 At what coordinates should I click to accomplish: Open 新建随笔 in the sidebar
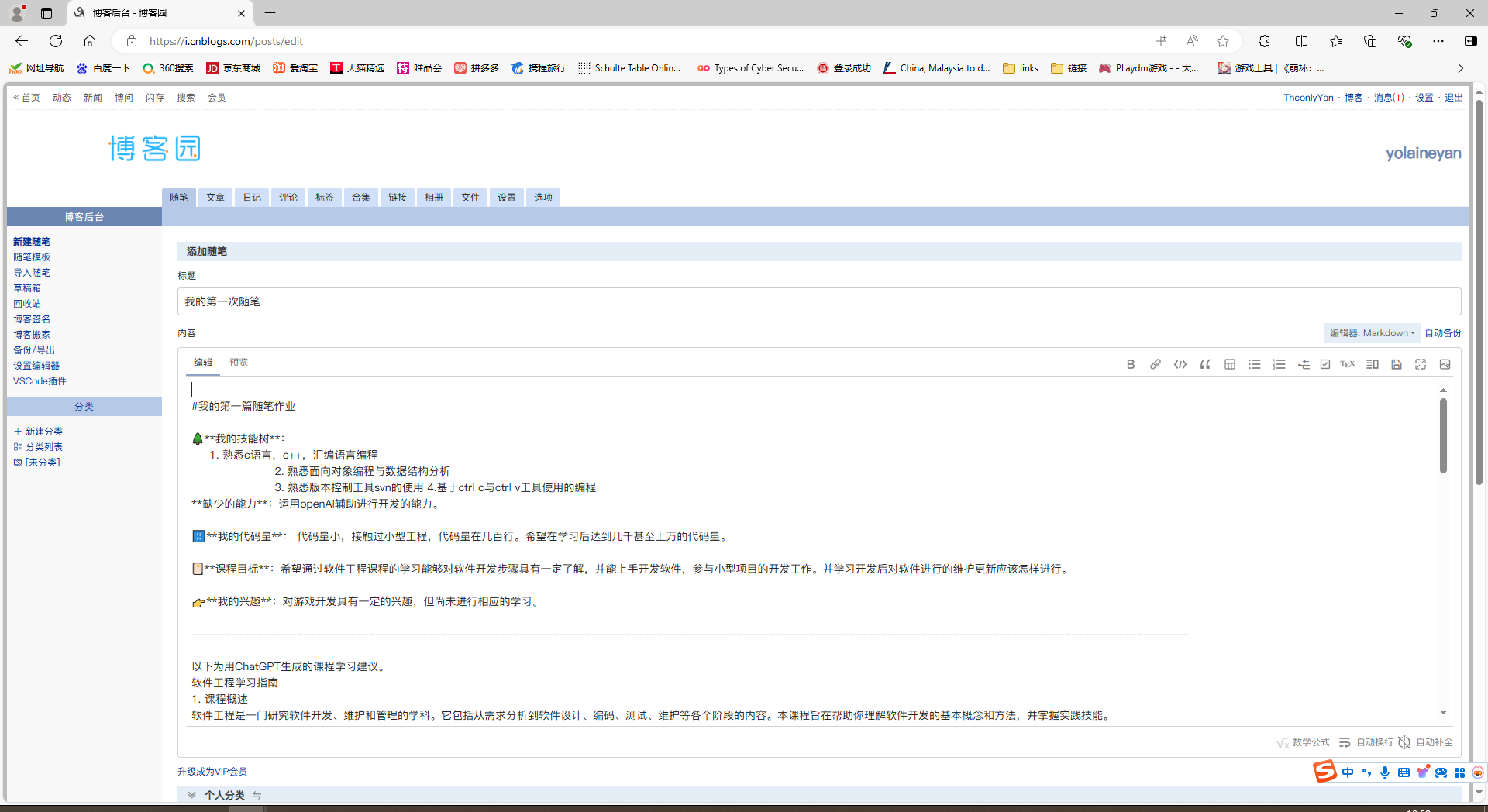point(32,242)
